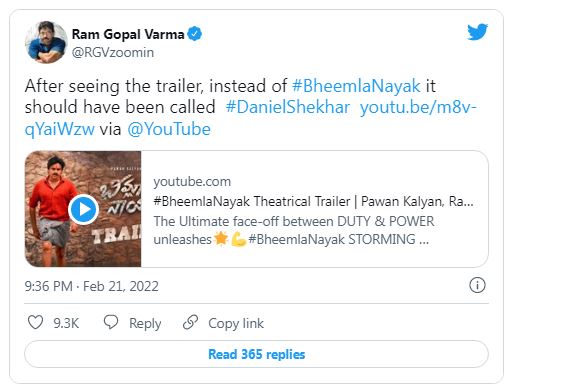Click the chain link copy icon

pyautogui.click(x=190, y=322)
